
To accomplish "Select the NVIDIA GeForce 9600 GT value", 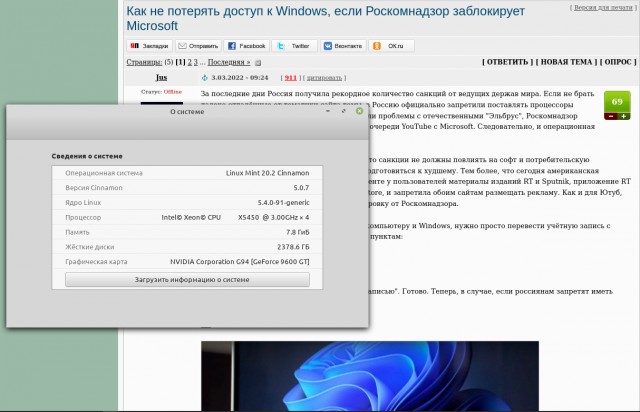I will pyautogui.click(x=240, y=261).
